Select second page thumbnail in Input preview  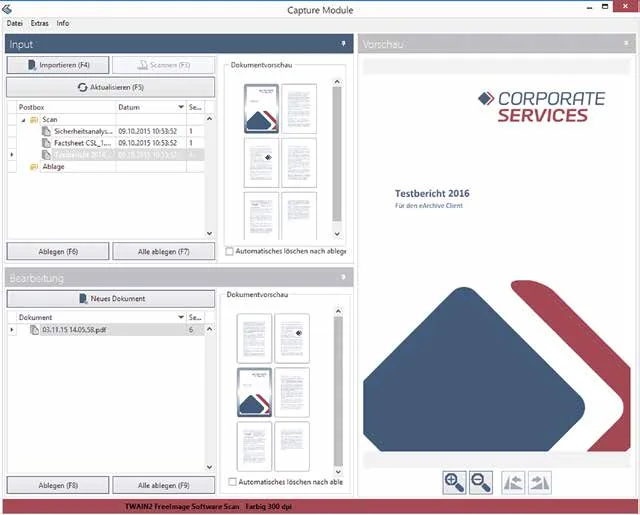(x=299, y=109)
